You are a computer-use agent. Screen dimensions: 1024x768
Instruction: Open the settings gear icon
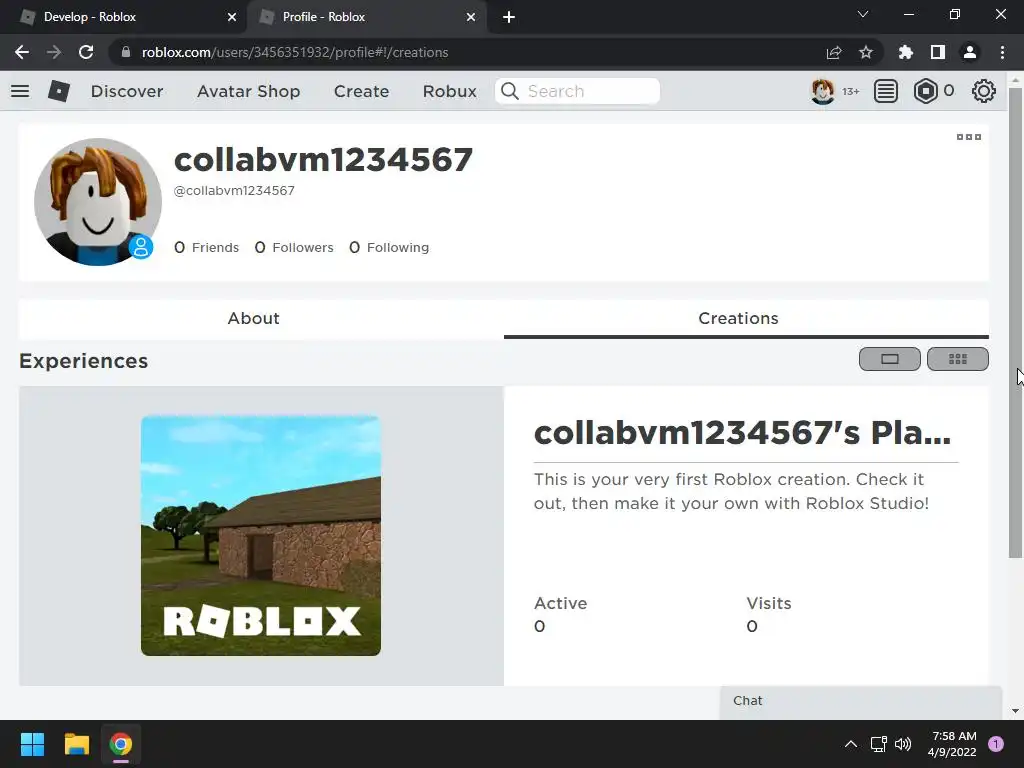point(984,91)
